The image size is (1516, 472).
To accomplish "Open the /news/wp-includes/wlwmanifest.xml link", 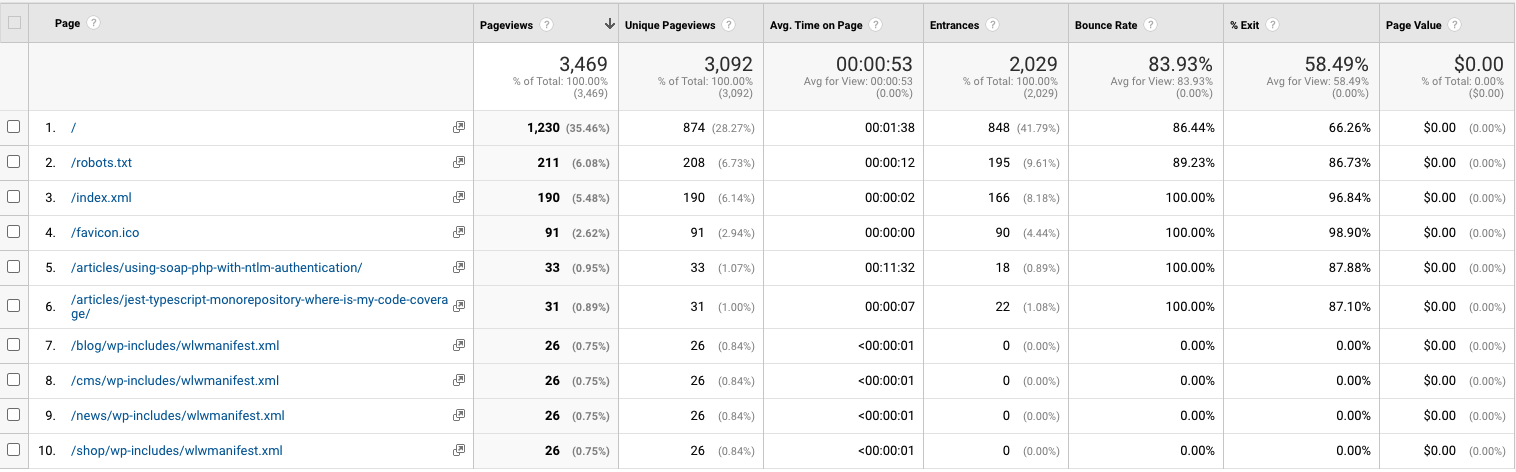I will [x=178, y=415].
